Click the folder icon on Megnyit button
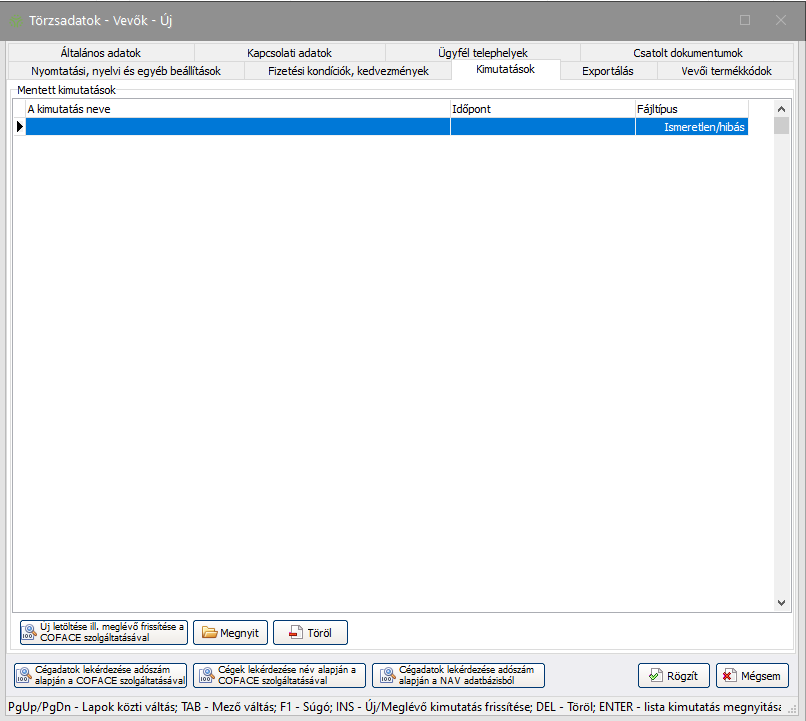This screenshot has height=721, width=806. tap(210, 632)
